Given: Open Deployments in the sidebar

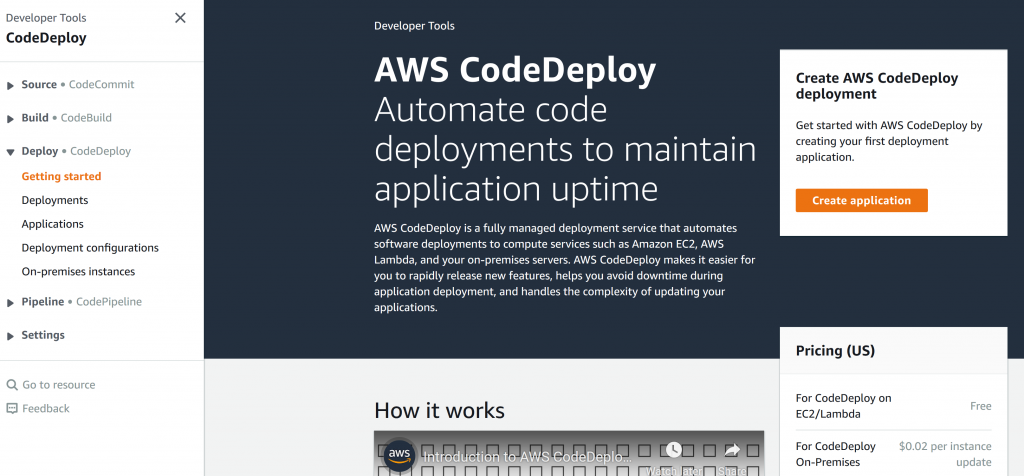Looking at the screenshot, I should (55, 200).
